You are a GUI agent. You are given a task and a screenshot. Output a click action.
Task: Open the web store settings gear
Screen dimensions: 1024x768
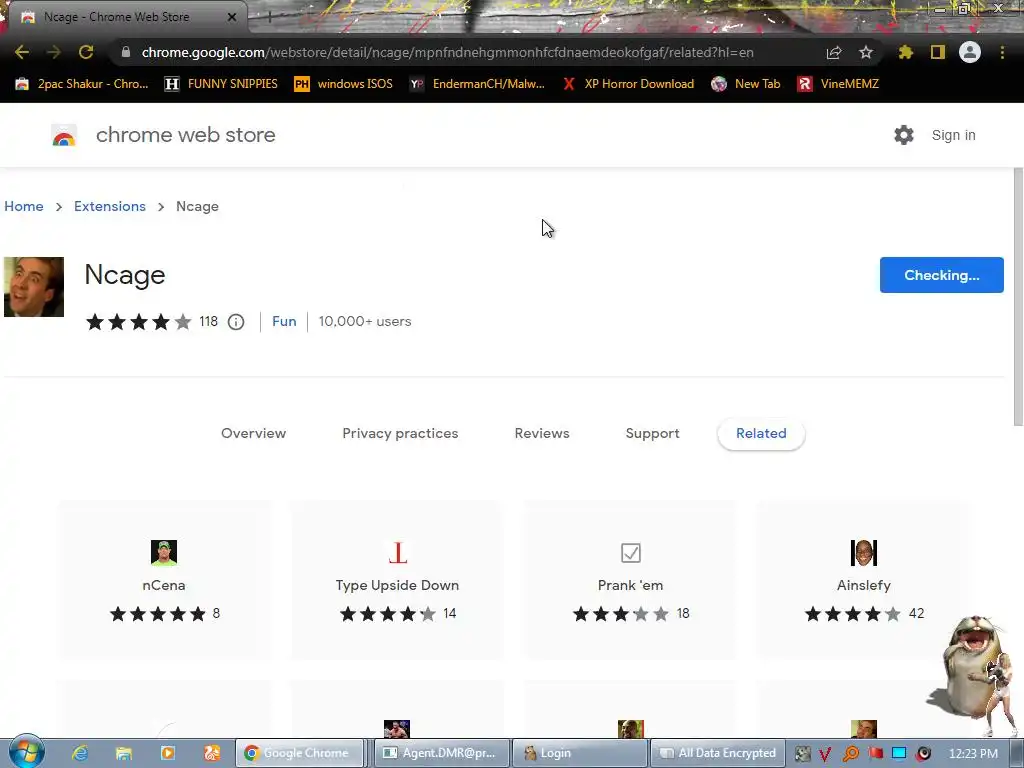(904, 135)
